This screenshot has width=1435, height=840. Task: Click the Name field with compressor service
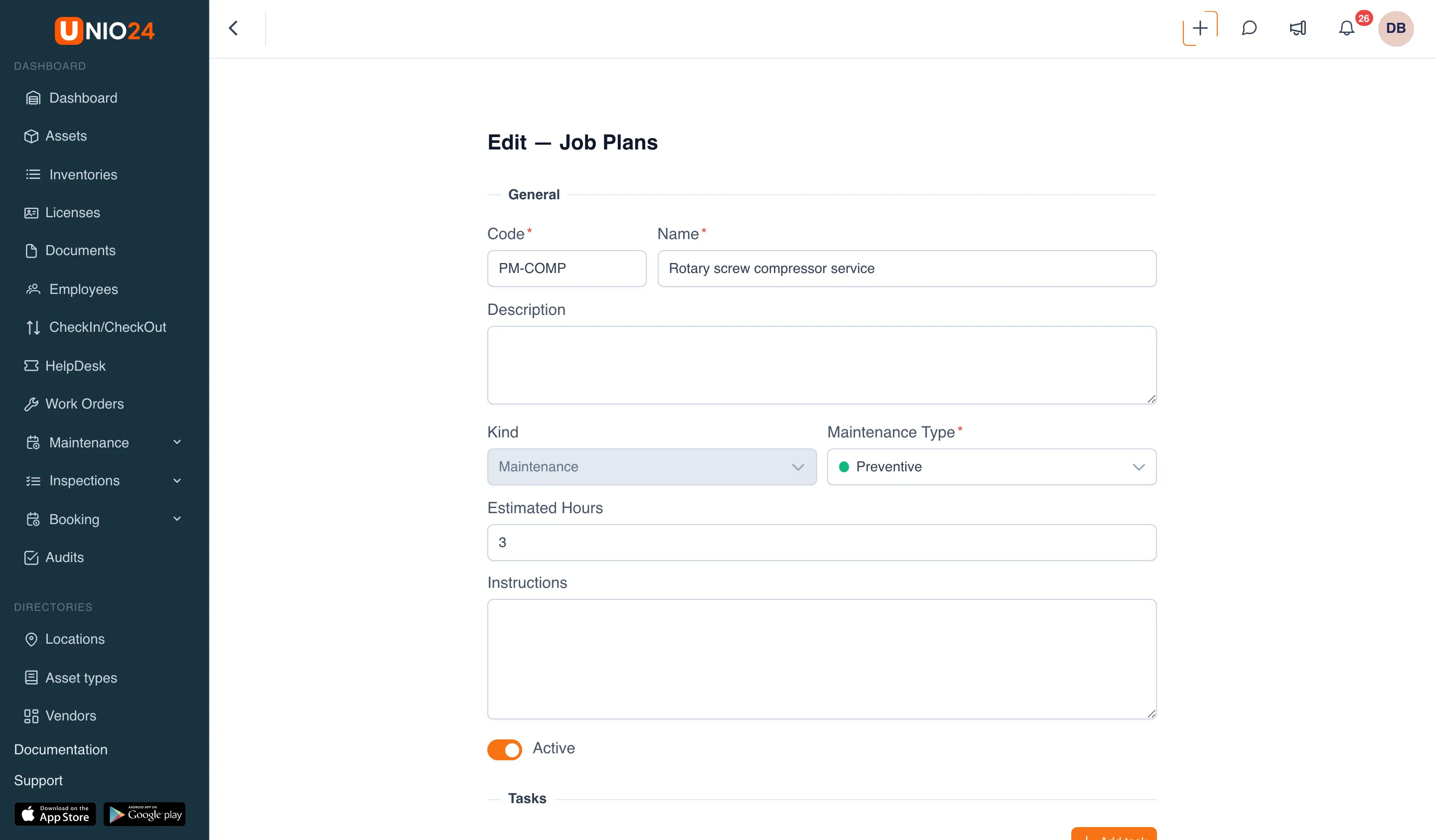(906, 268)
